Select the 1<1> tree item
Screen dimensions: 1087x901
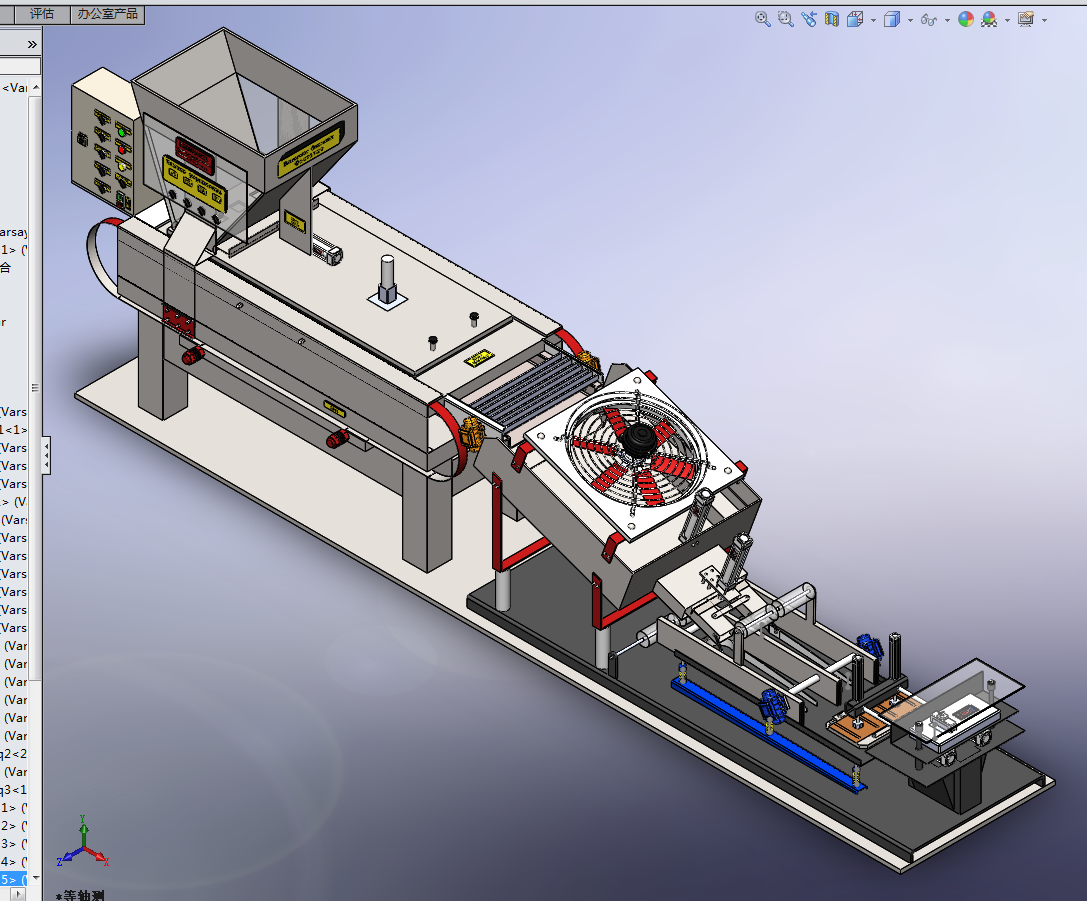point(13,430)
